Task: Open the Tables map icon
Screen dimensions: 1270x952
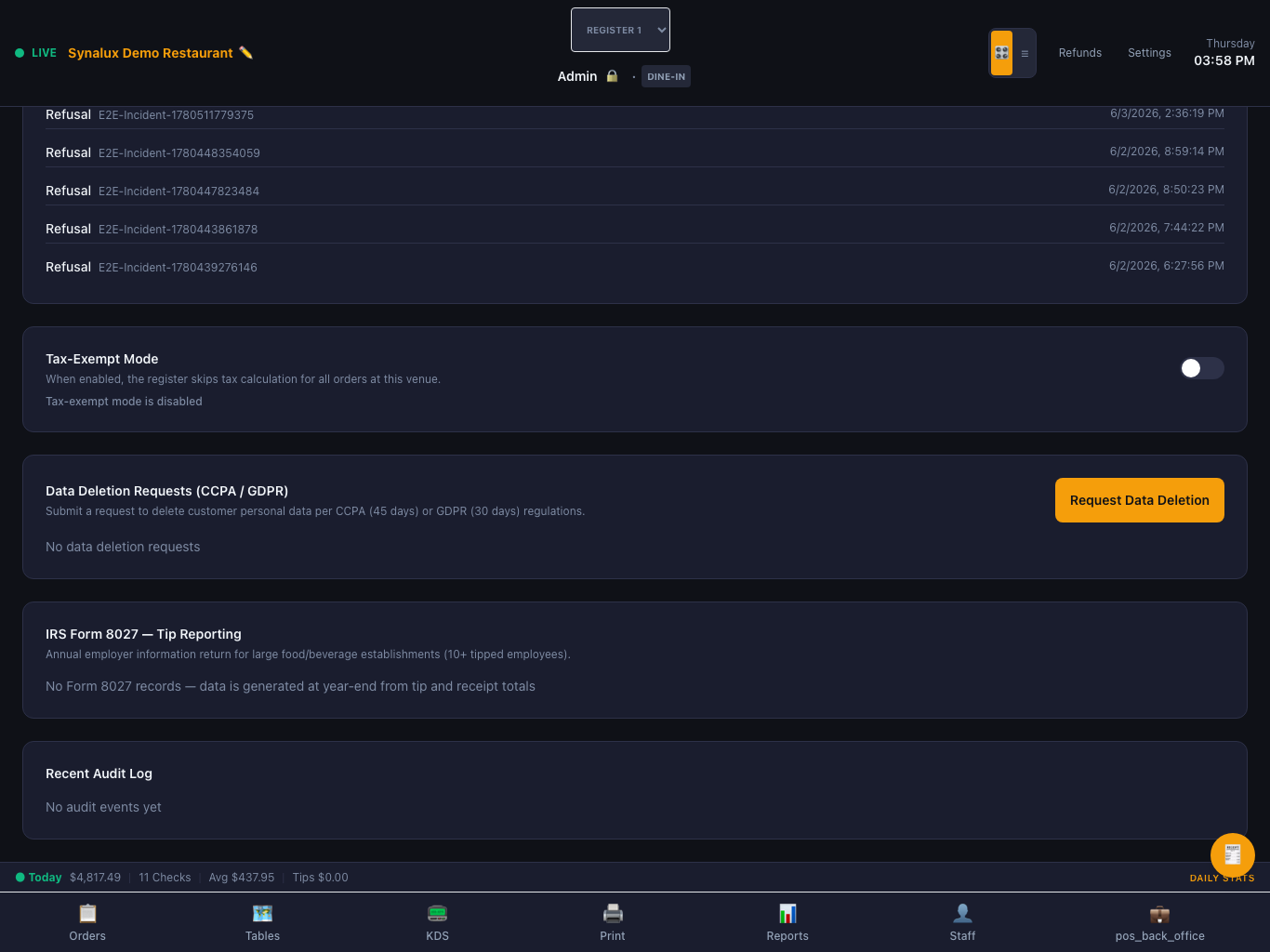Action: pos(262,913)
